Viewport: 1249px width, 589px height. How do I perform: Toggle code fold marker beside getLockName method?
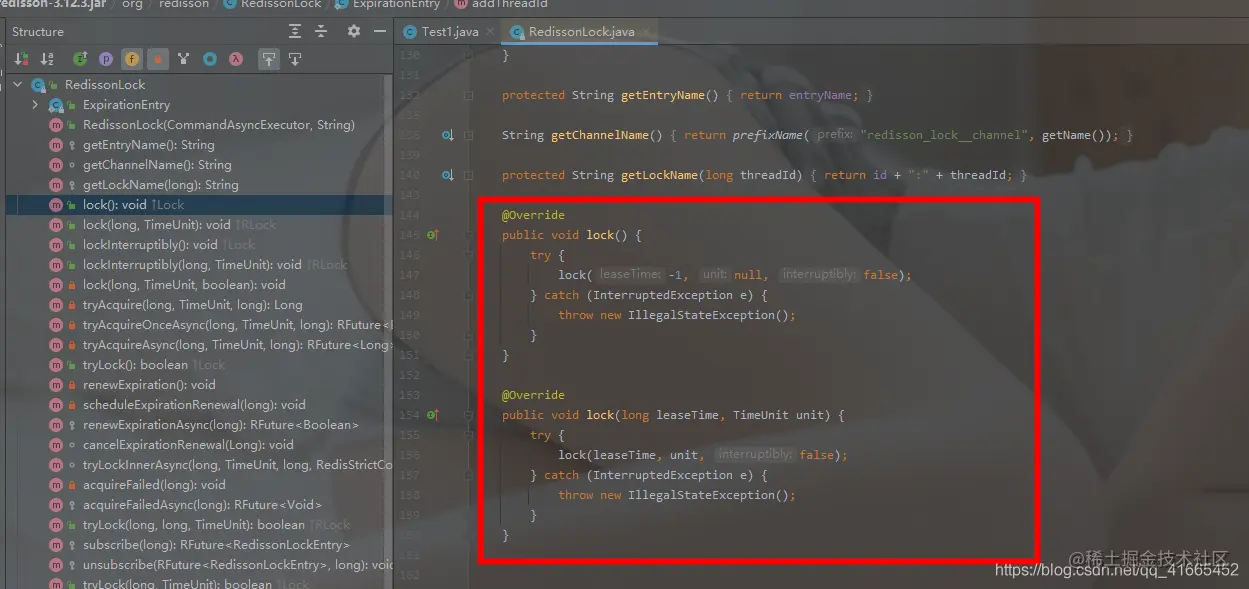click(469, 175)
